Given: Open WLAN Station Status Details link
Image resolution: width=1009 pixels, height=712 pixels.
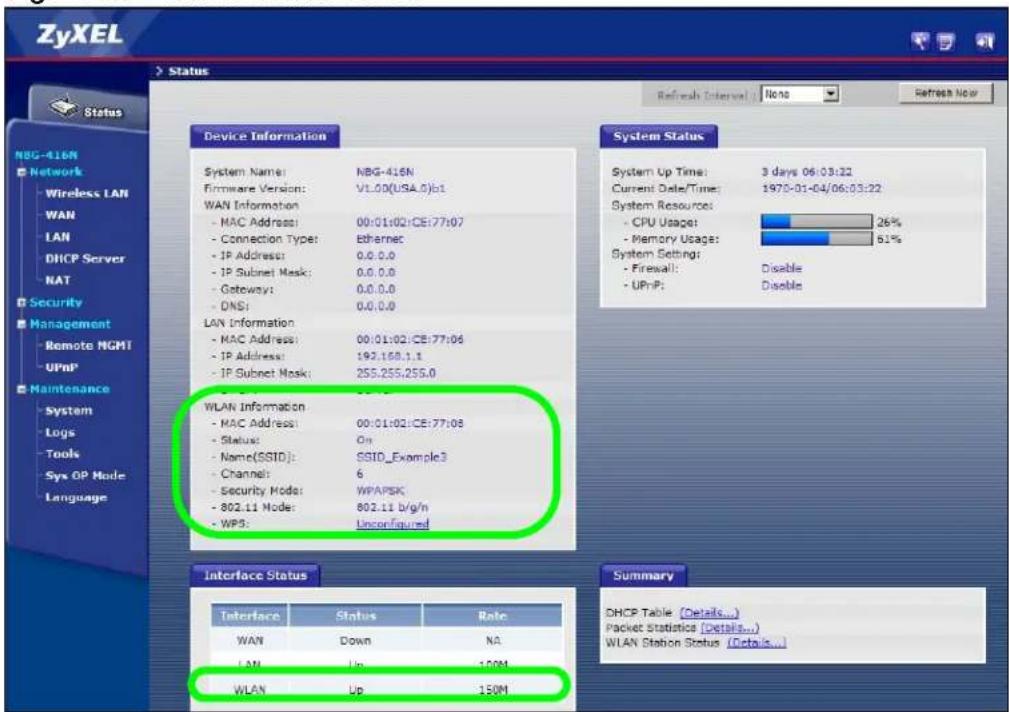Looking at the screenshot, I should pyautogui.click(x=757, y=642).
